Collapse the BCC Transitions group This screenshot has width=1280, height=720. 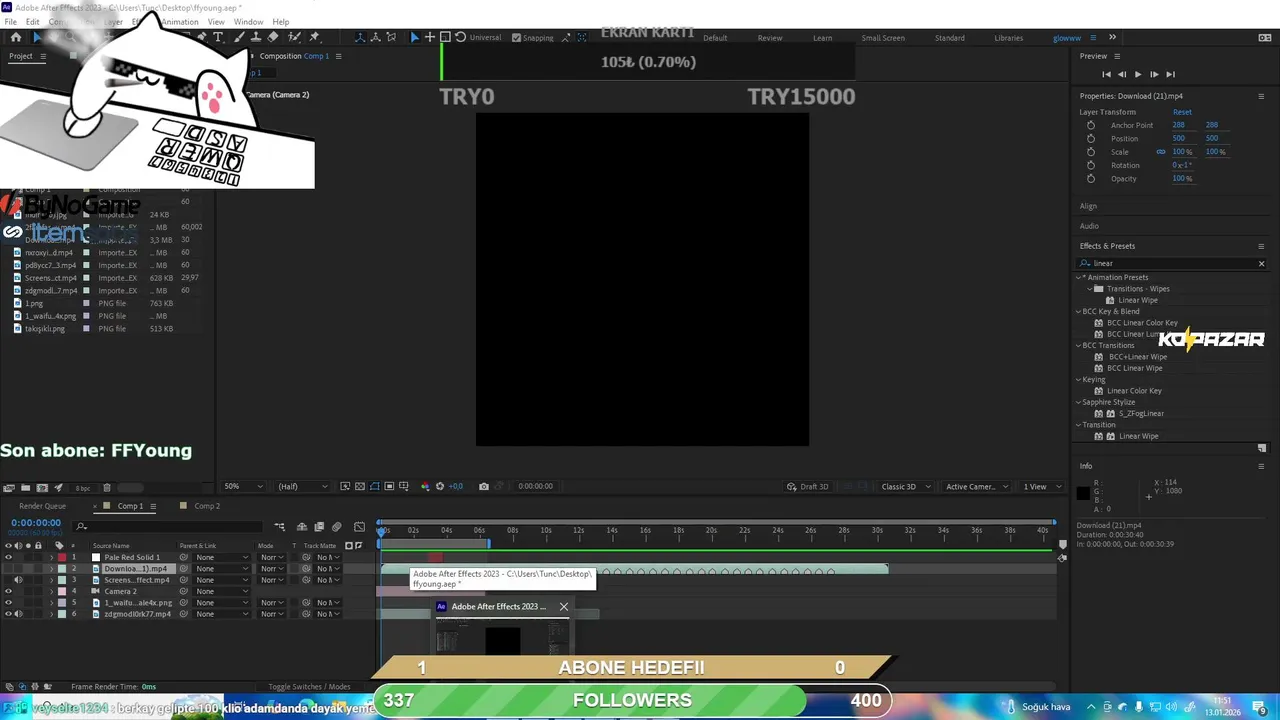(1078, 345)
